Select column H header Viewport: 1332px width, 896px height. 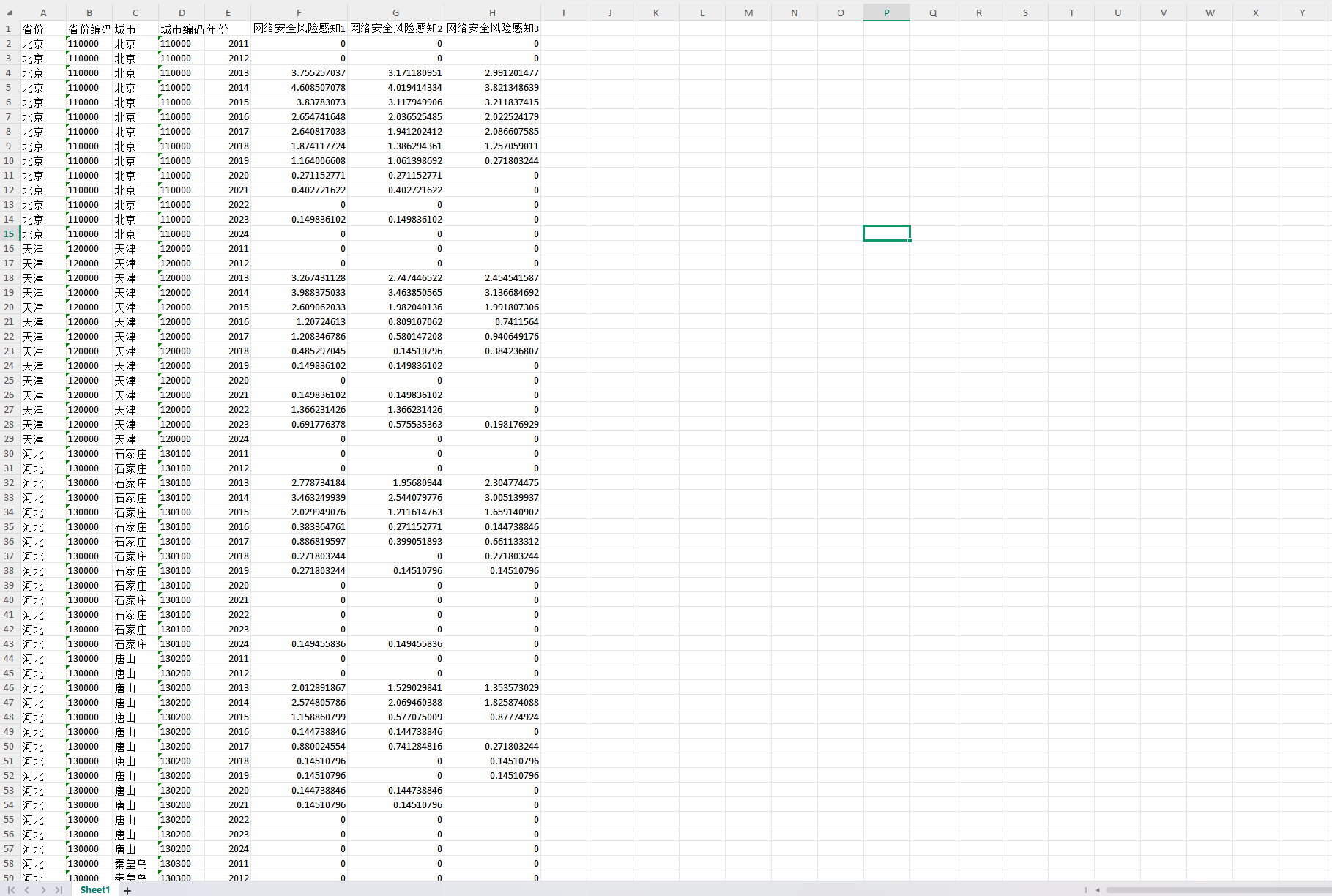coord(492,12)
